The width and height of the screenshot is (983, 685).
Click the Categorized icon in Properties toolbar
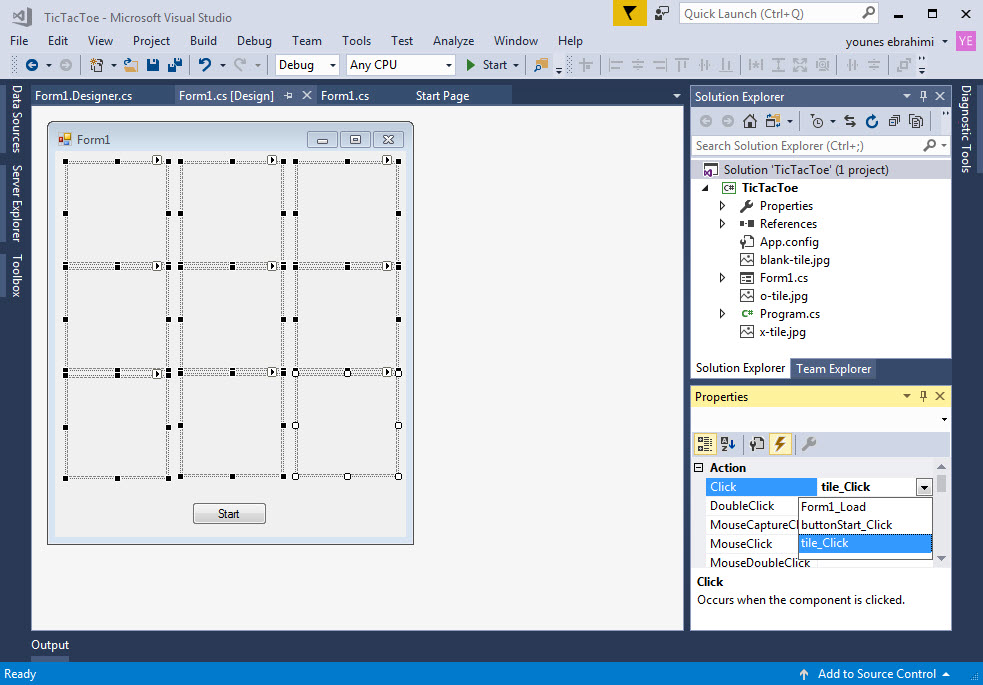pos(706,445)
